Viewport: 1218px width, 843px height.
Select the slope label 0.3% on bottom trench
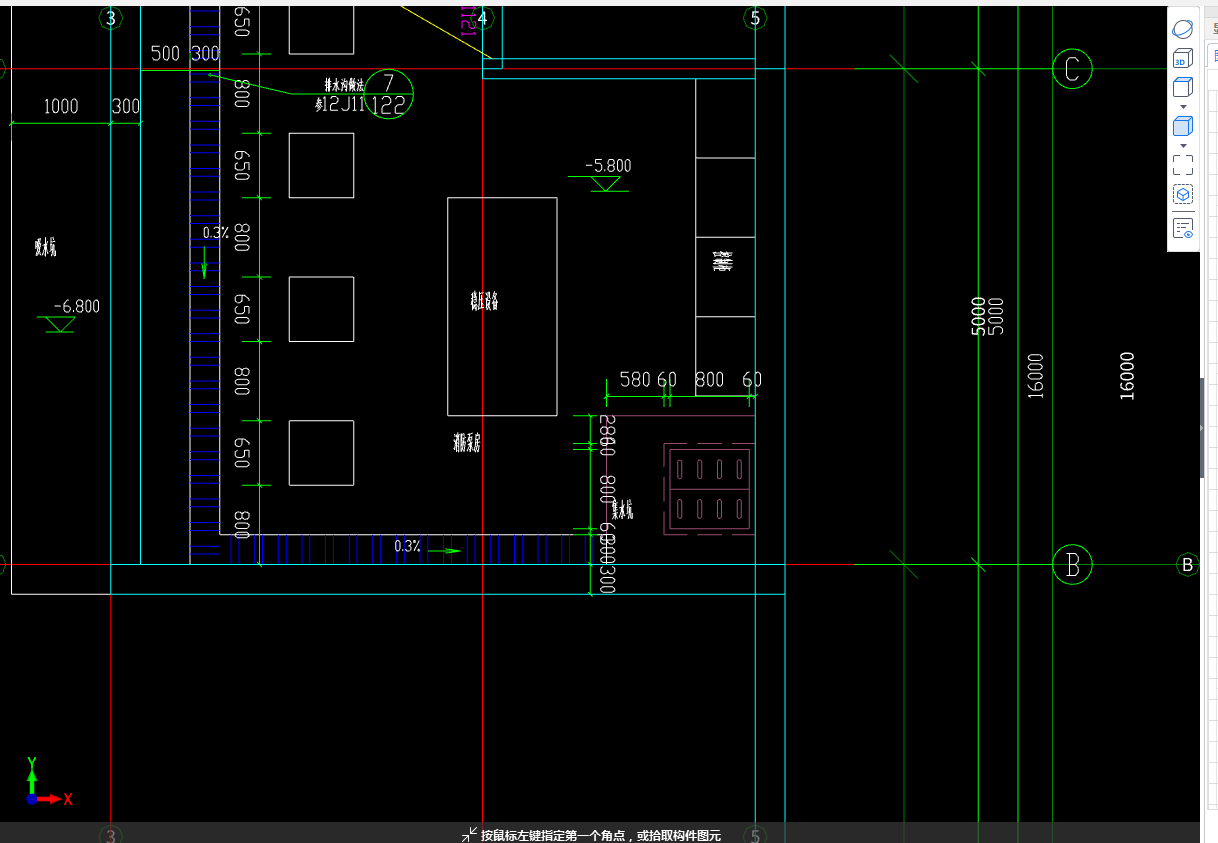click(407, 546)
